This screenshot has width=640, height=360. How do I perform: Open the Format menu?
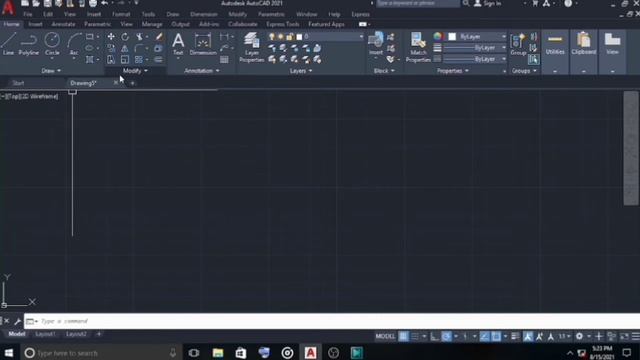point(121,14)
